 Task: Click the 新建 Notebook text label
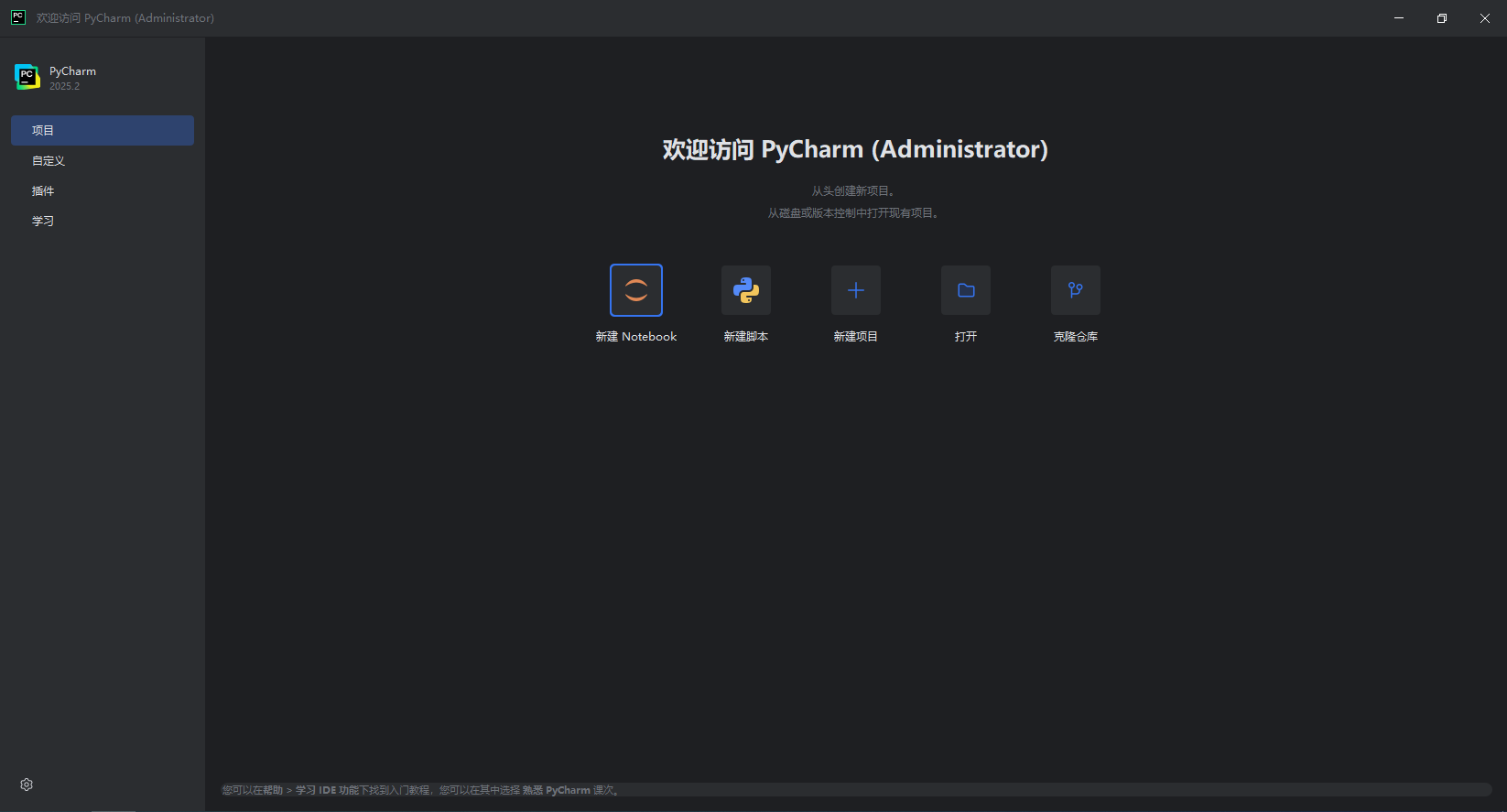(636, 337)
